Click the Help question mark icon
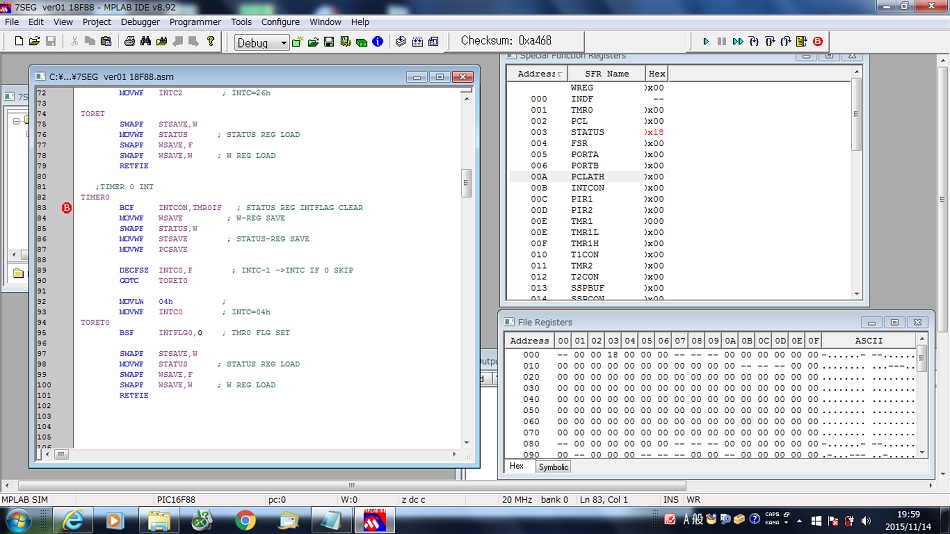The height and width of the screenshot is (534, 950). tap(210, 41)
